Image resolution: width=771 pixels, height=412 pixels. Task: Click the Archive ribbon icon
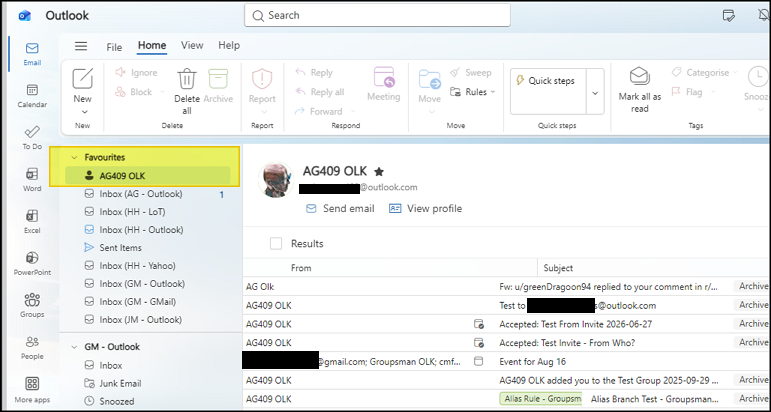[218, 79]
